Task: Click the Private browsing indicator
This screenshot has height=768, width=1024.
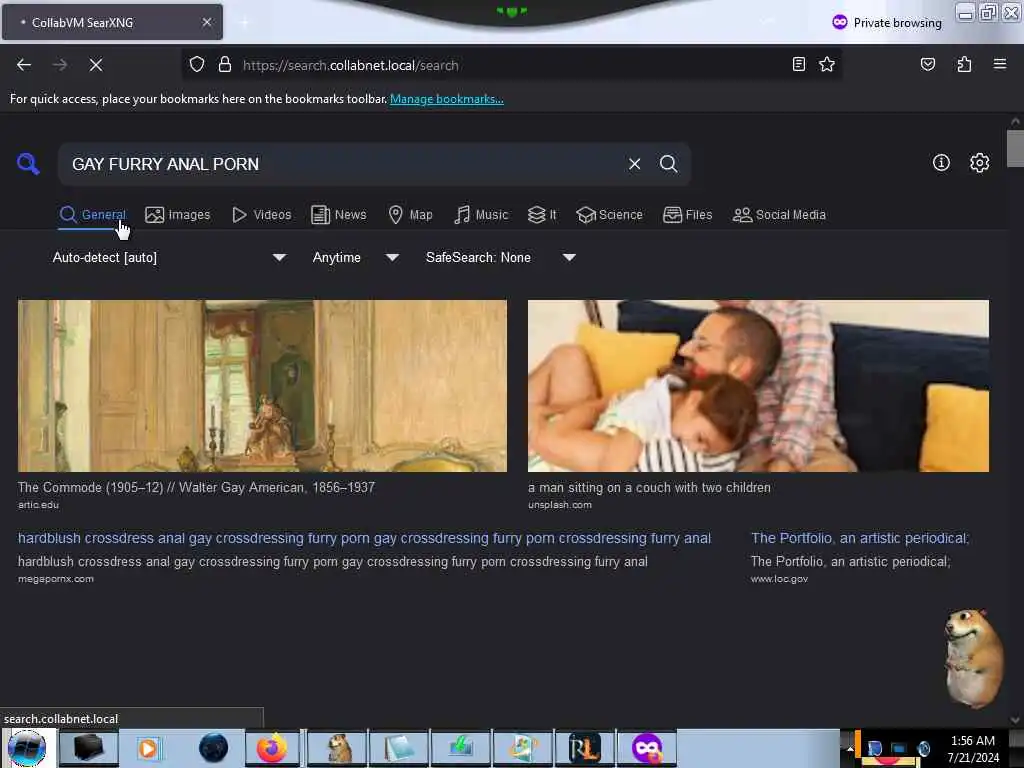Action: 887,22
